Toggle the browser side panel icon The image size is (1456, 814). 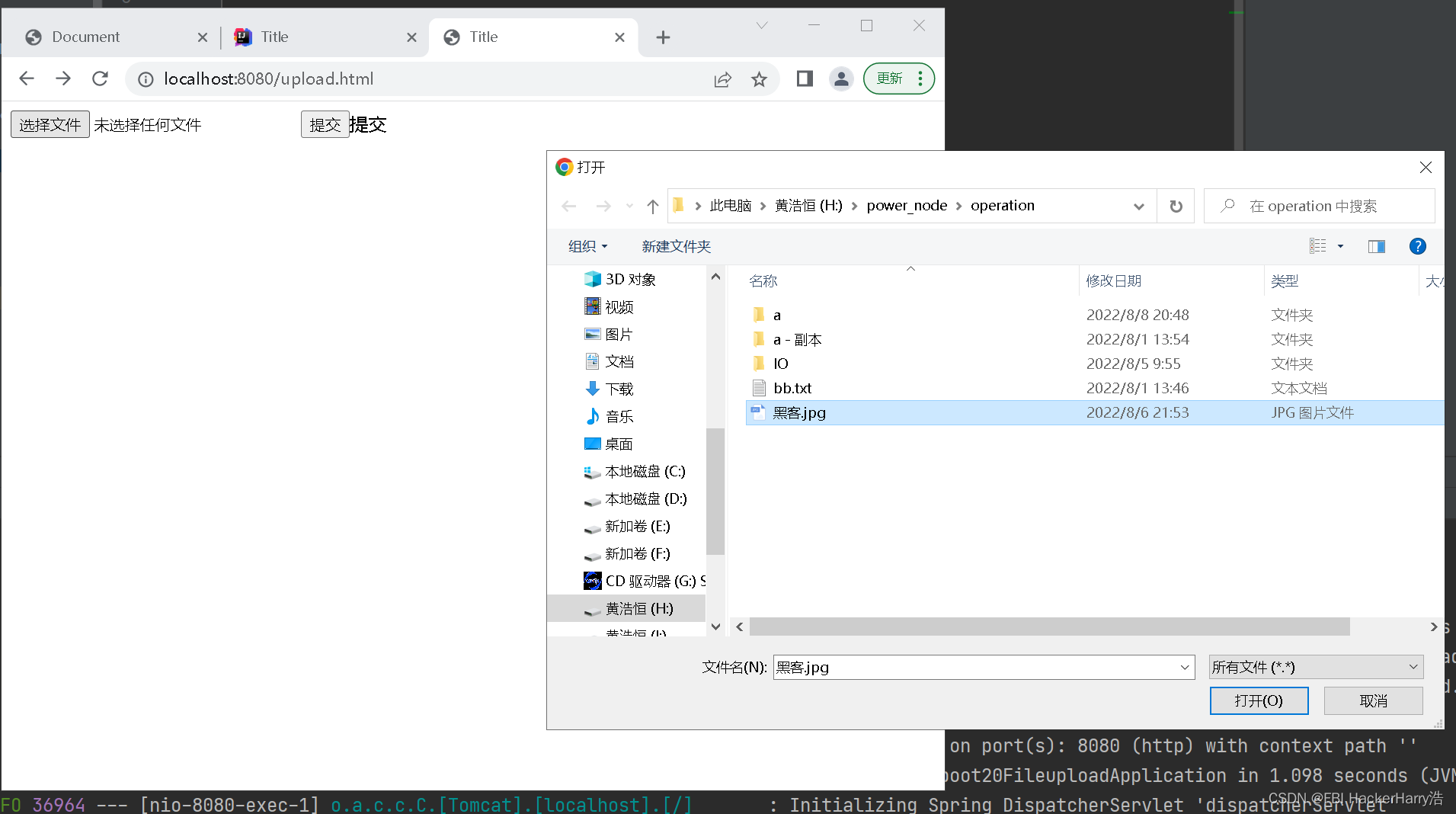[x=805, y=79]
